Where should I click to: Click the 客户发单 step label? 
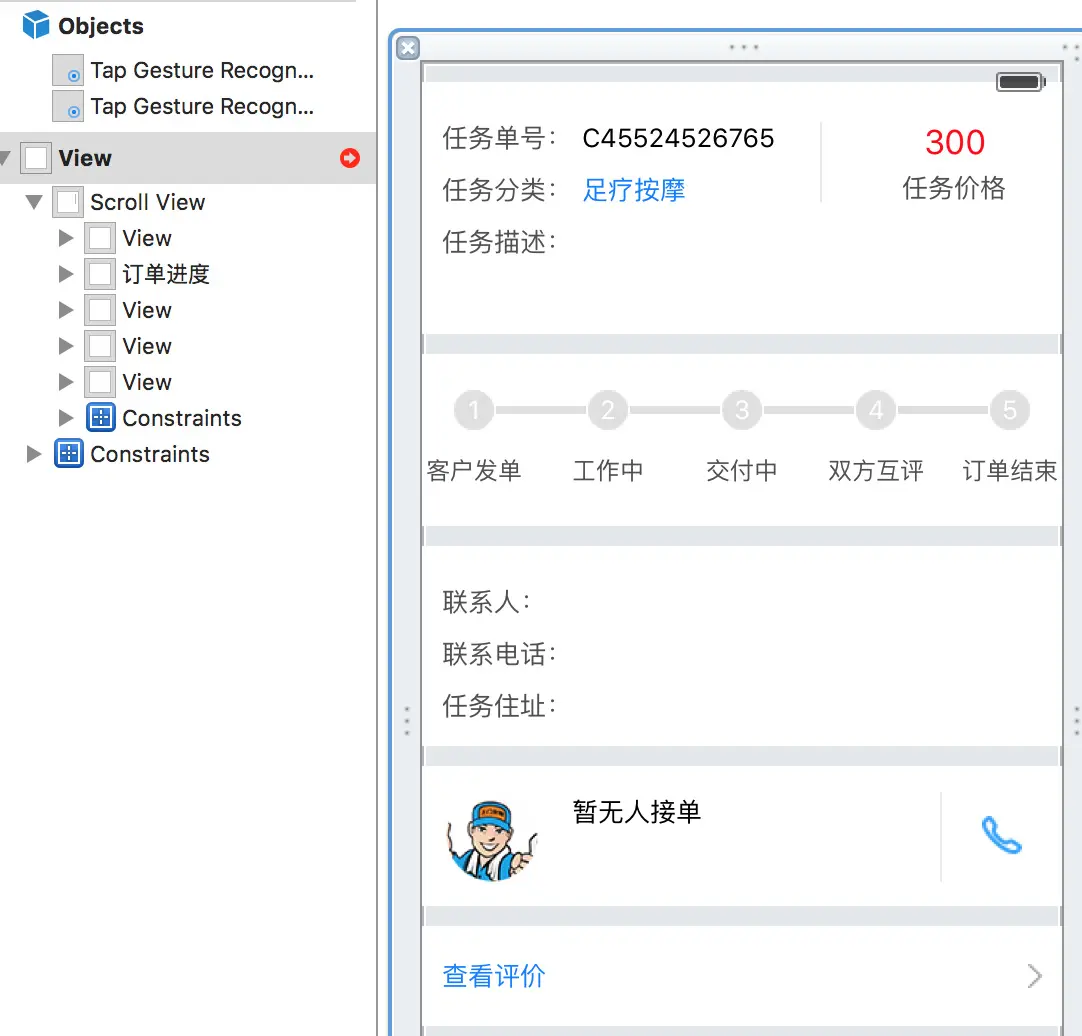474,471
